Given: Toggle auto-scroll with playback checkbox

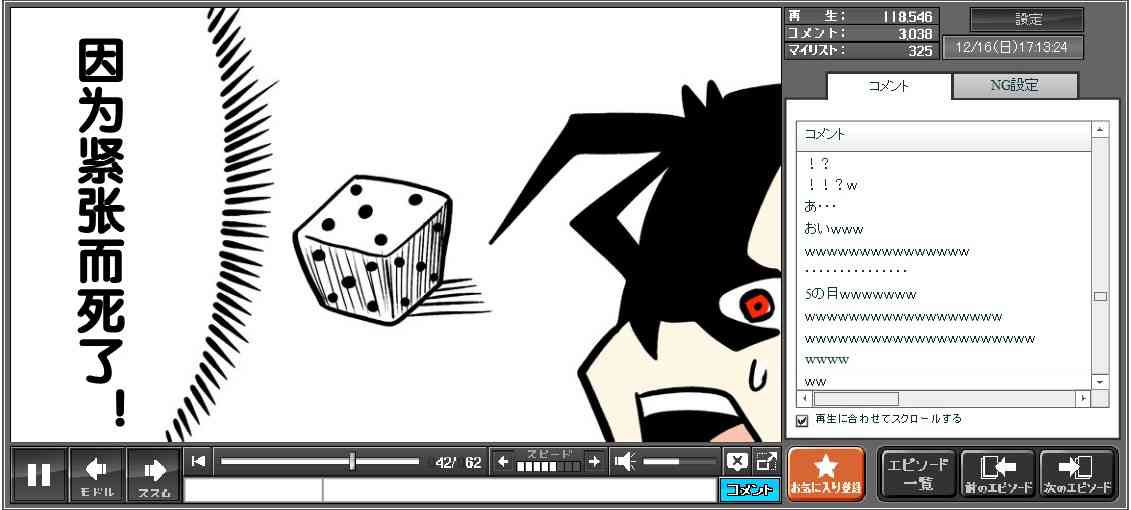Looking at the screenshot, I should tap(802, 421).
